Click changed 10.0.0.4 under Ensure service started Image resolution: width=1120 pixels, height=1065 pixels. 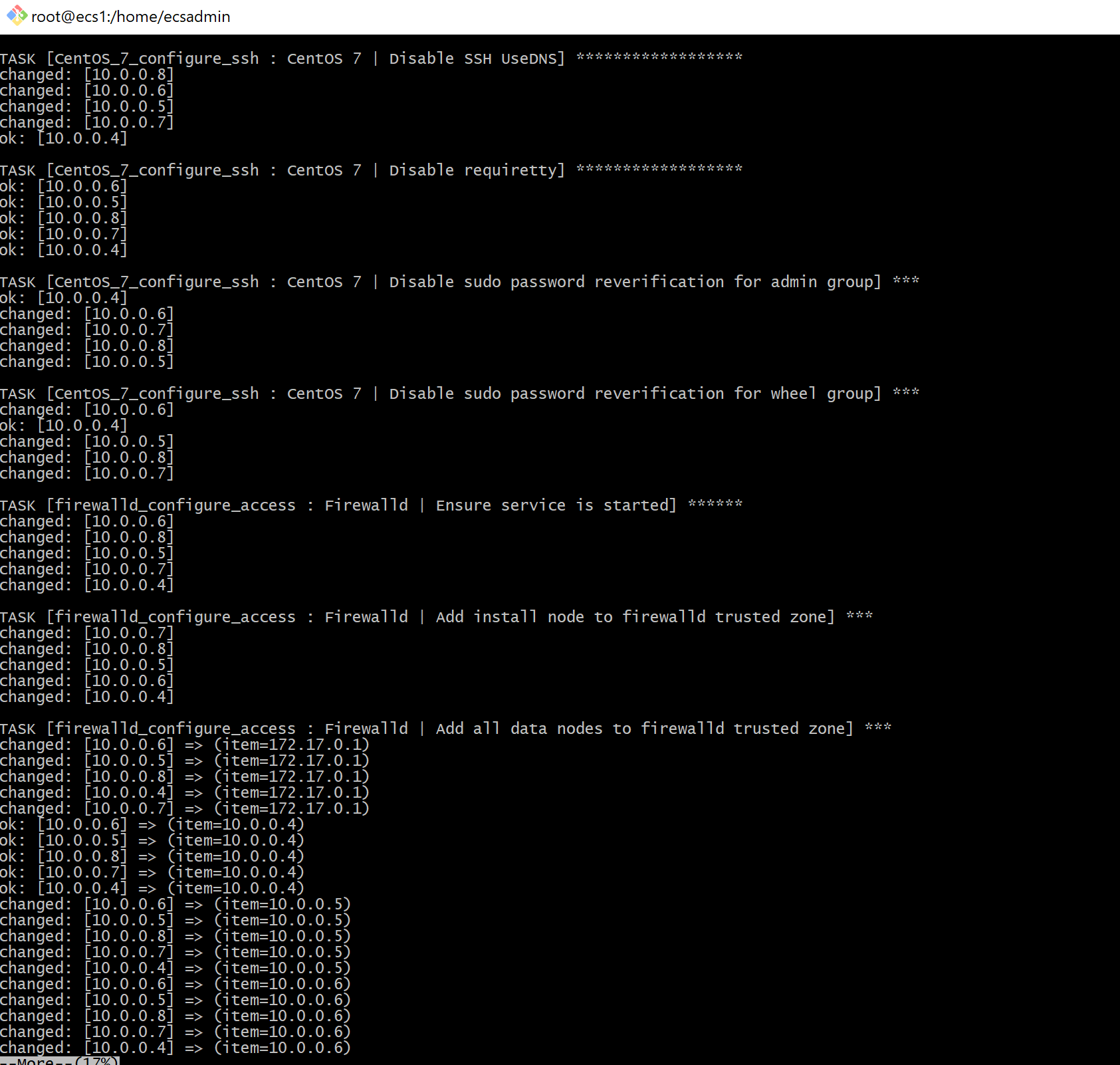click(87, 585)
